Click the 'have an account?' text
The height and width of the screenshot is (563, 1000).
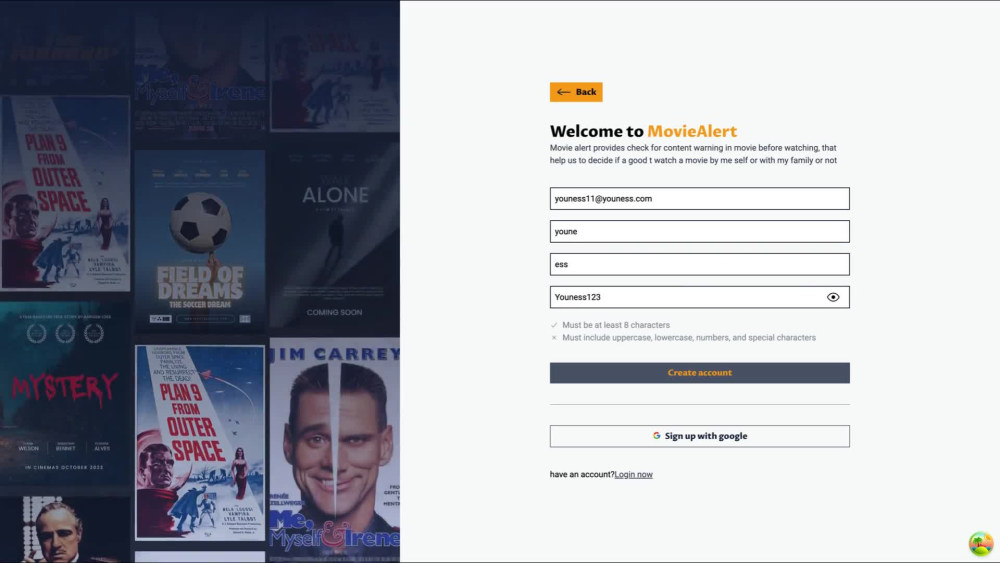point(582,474)
